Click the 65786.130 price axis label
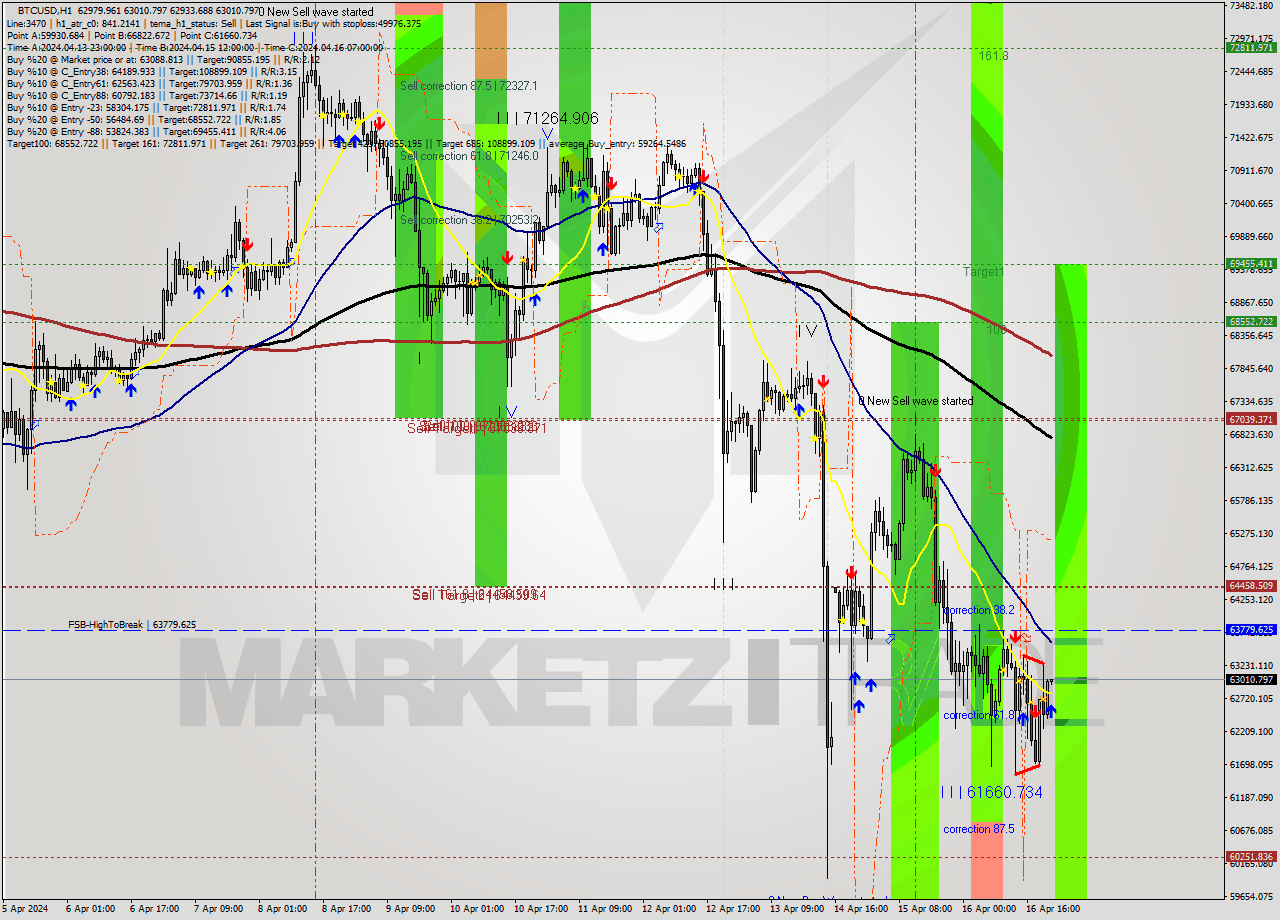 (x=1251, y=500)
